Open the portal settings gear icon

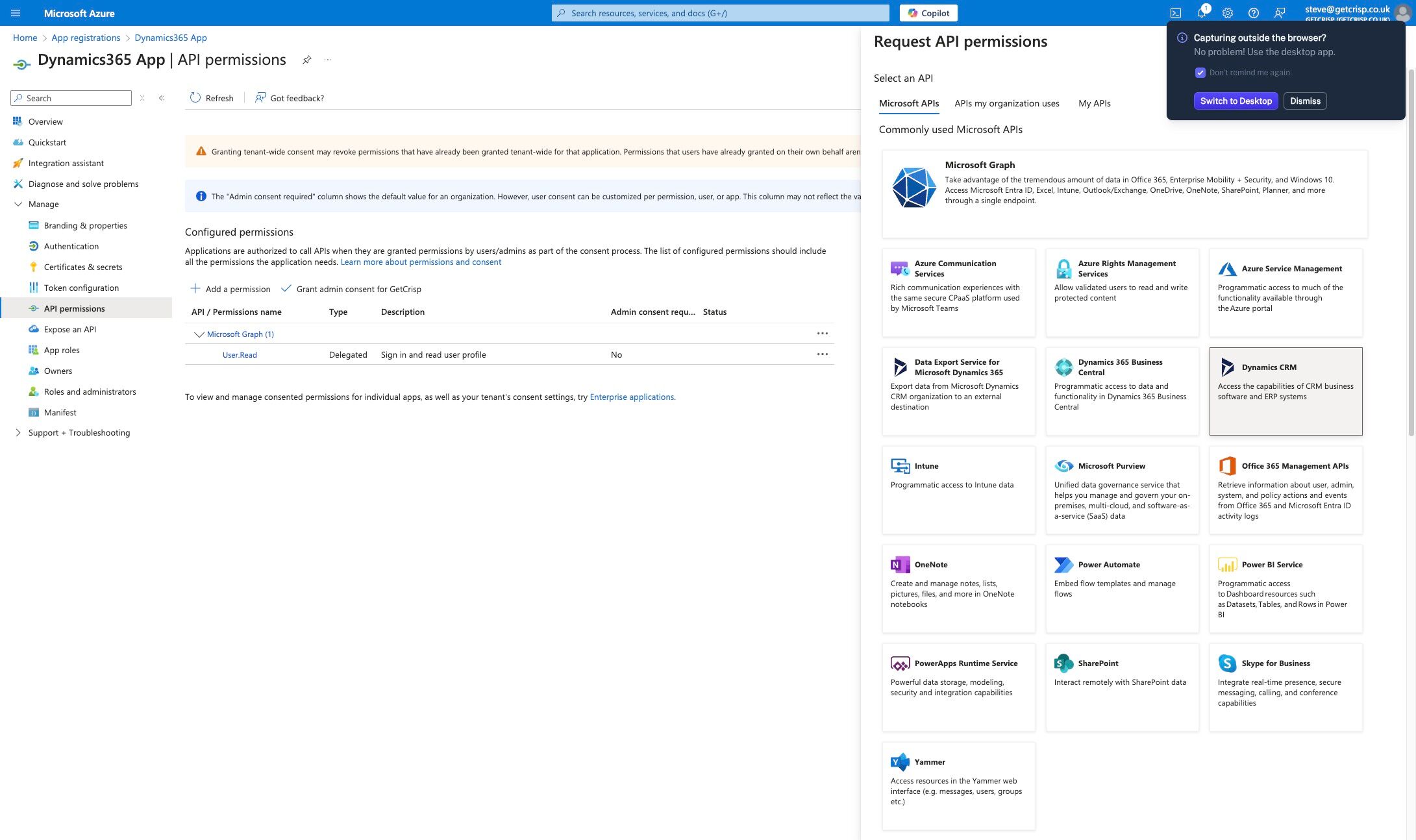1228,13
